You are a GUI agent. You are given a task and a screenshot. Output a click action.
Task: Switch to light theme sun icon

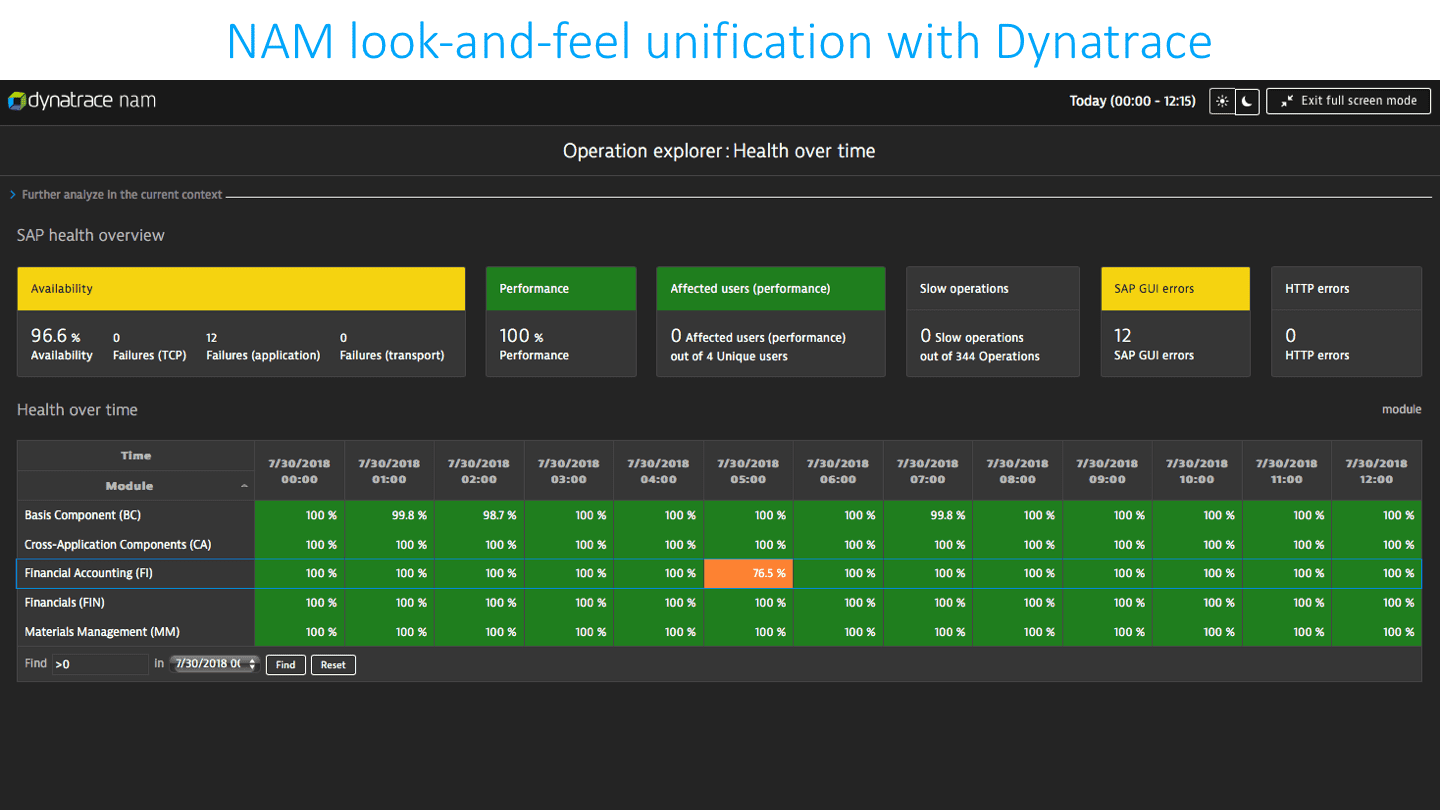(x=1222, y=101)
